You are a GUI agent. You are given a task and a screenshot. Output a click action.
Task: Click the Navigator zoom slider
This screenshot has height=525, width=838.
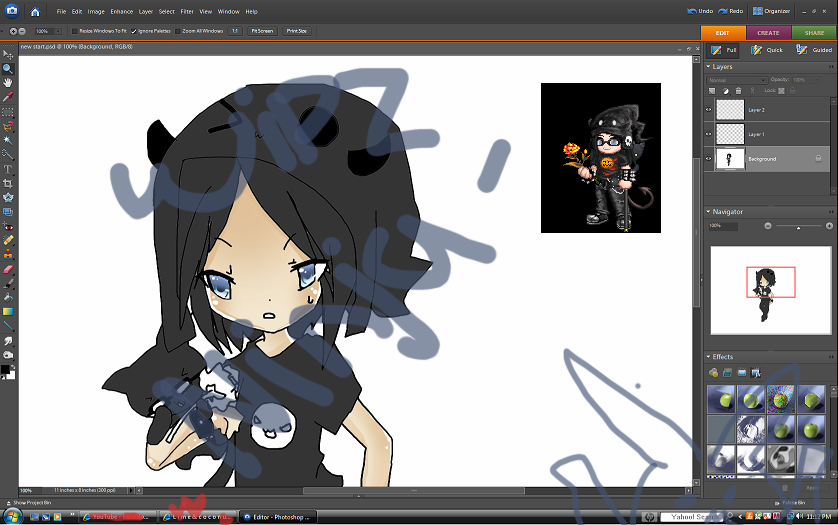click(x=798, y=226)
